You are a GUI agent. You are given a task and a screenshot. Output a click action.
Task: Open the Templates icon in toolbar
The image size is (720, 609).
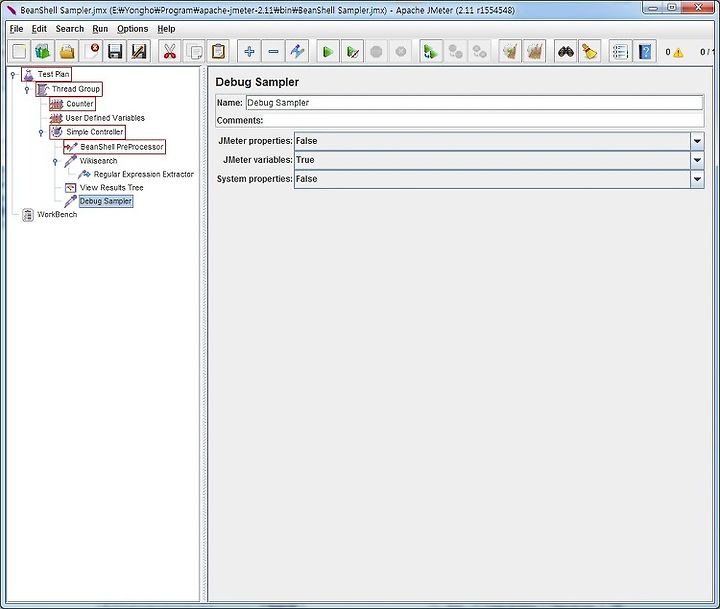(x=43, y=51)
